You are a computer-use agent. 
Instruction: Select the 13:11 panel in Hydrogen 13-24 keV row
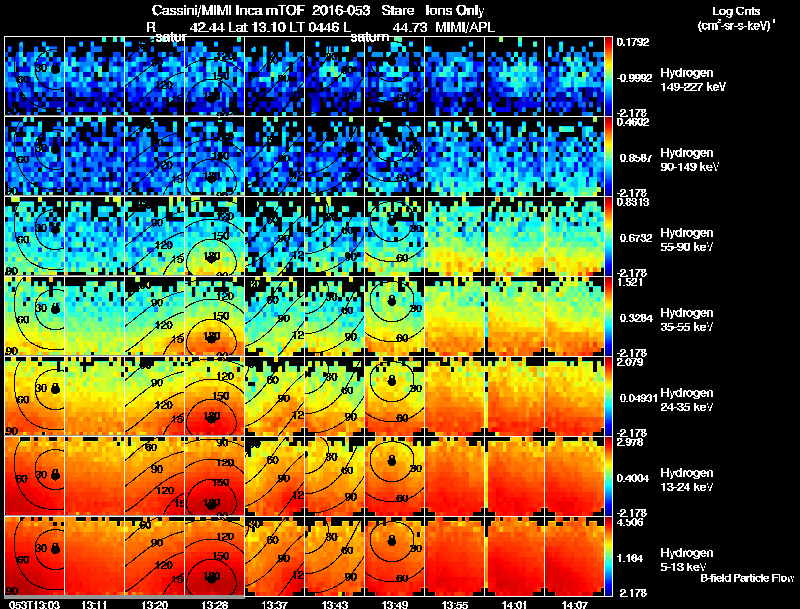pos(94,476)
